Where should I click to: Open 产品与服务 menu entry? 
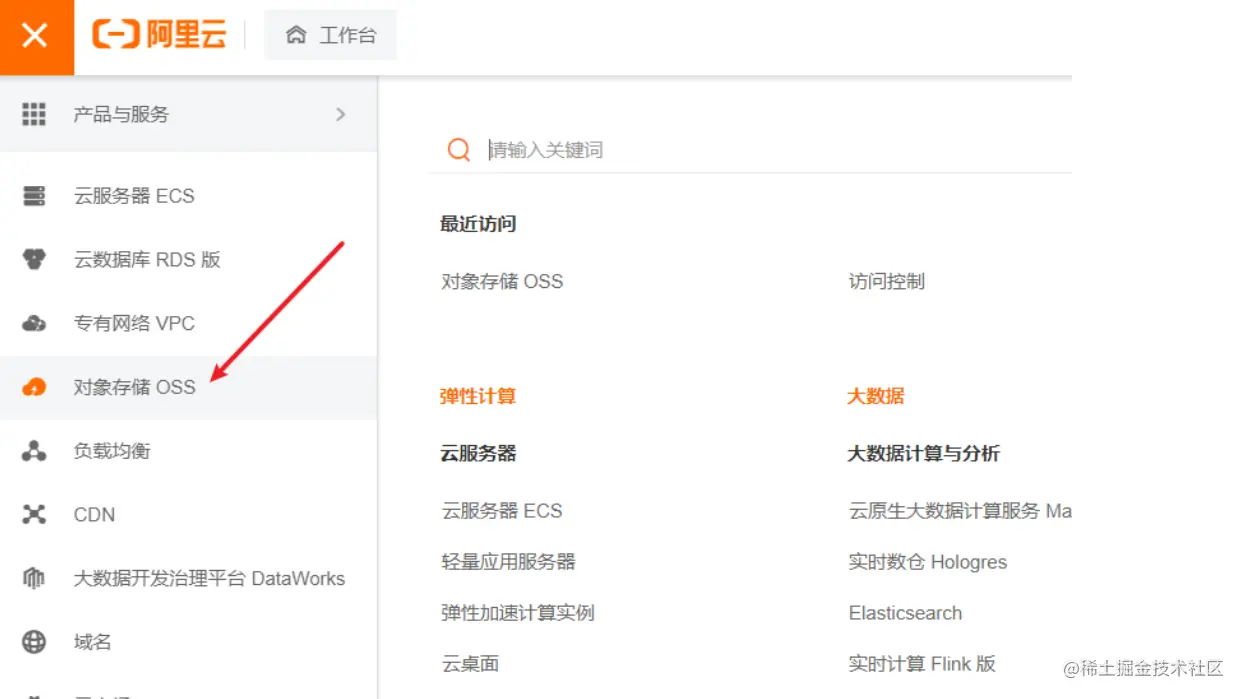pyautogui.click(x=189, y=114)
